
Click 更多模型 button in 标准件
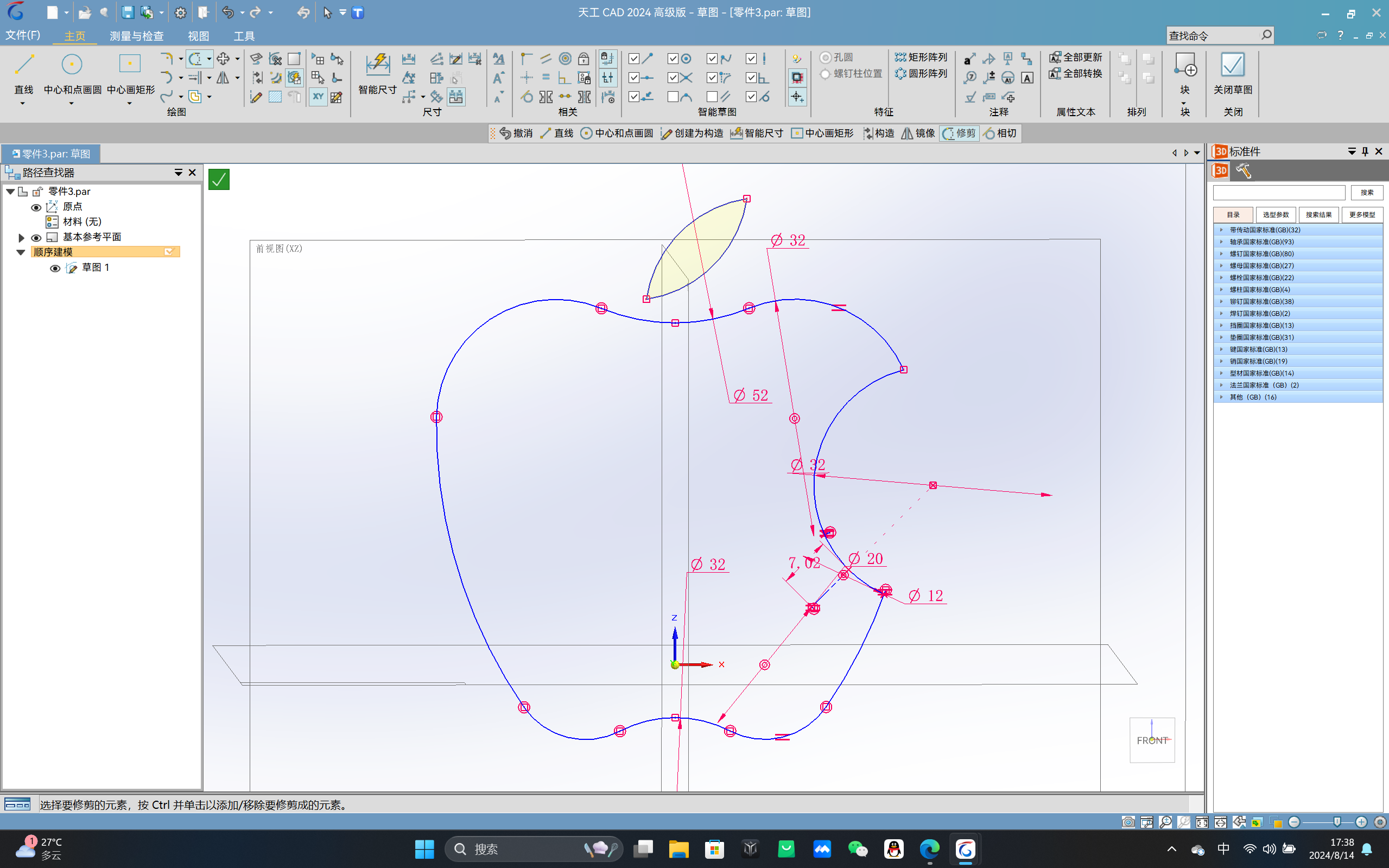tap(1361, 215)
